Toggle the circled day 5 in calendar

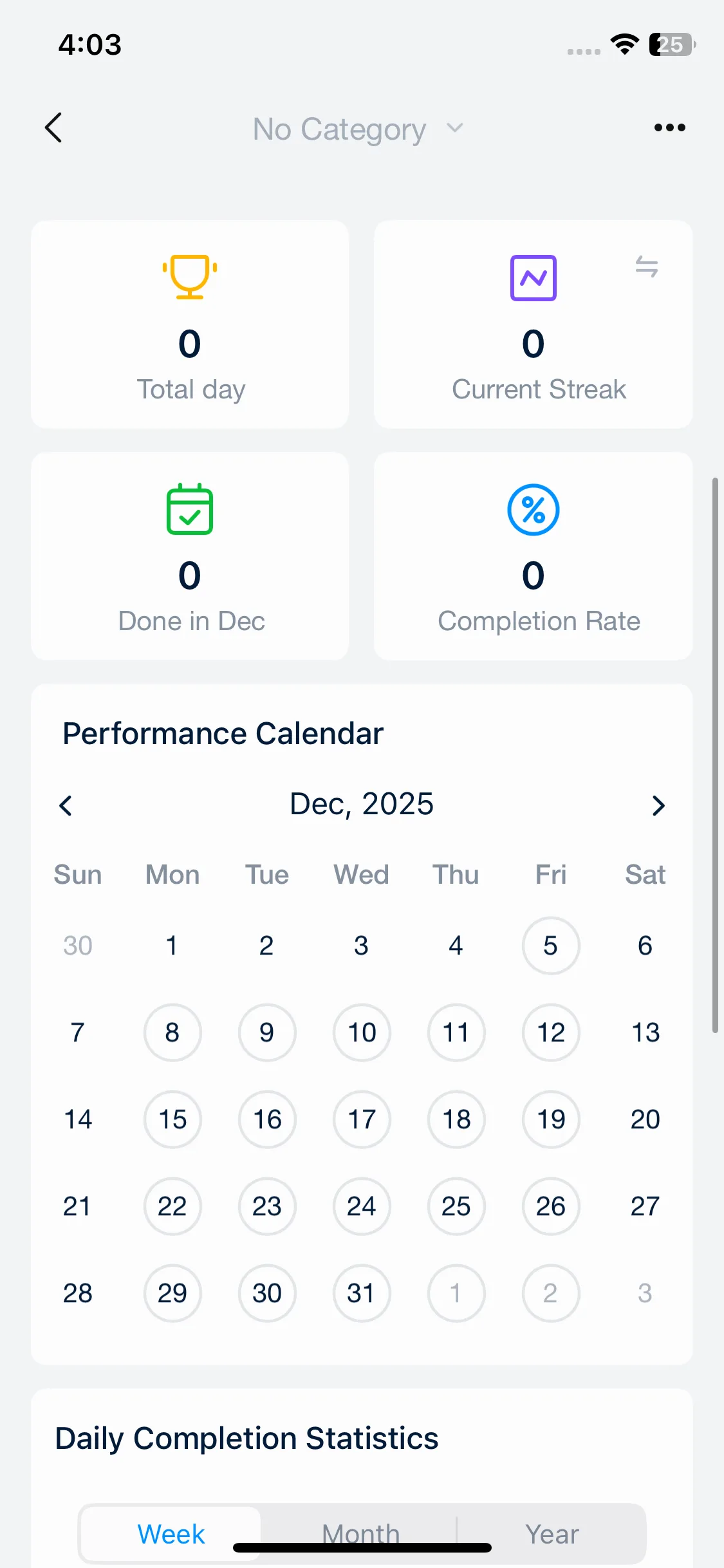pyautogui.click(x=550, y=946)
